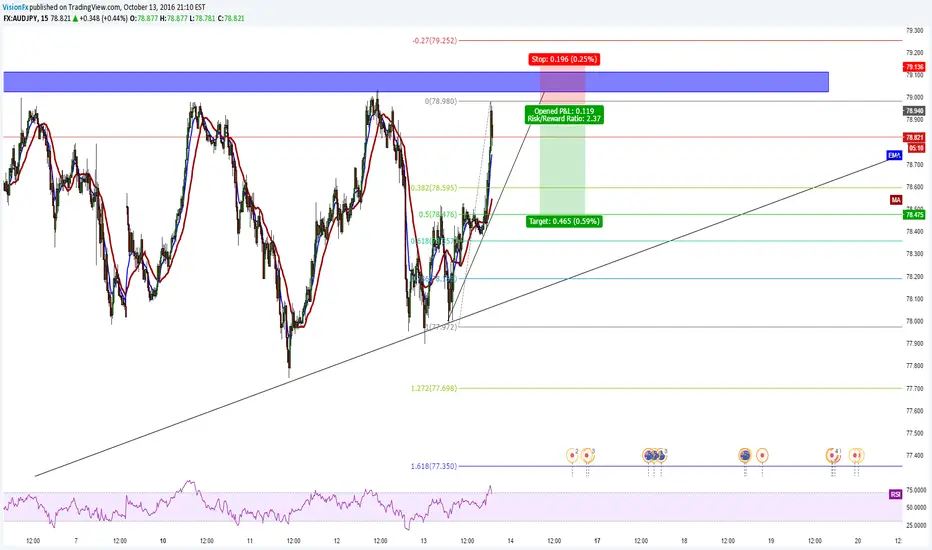Click the 25.0000 RSI scale value
Image resolution: width=932 pixels, height=550 pixels.
pyautogui.click(x=915, y=526)
